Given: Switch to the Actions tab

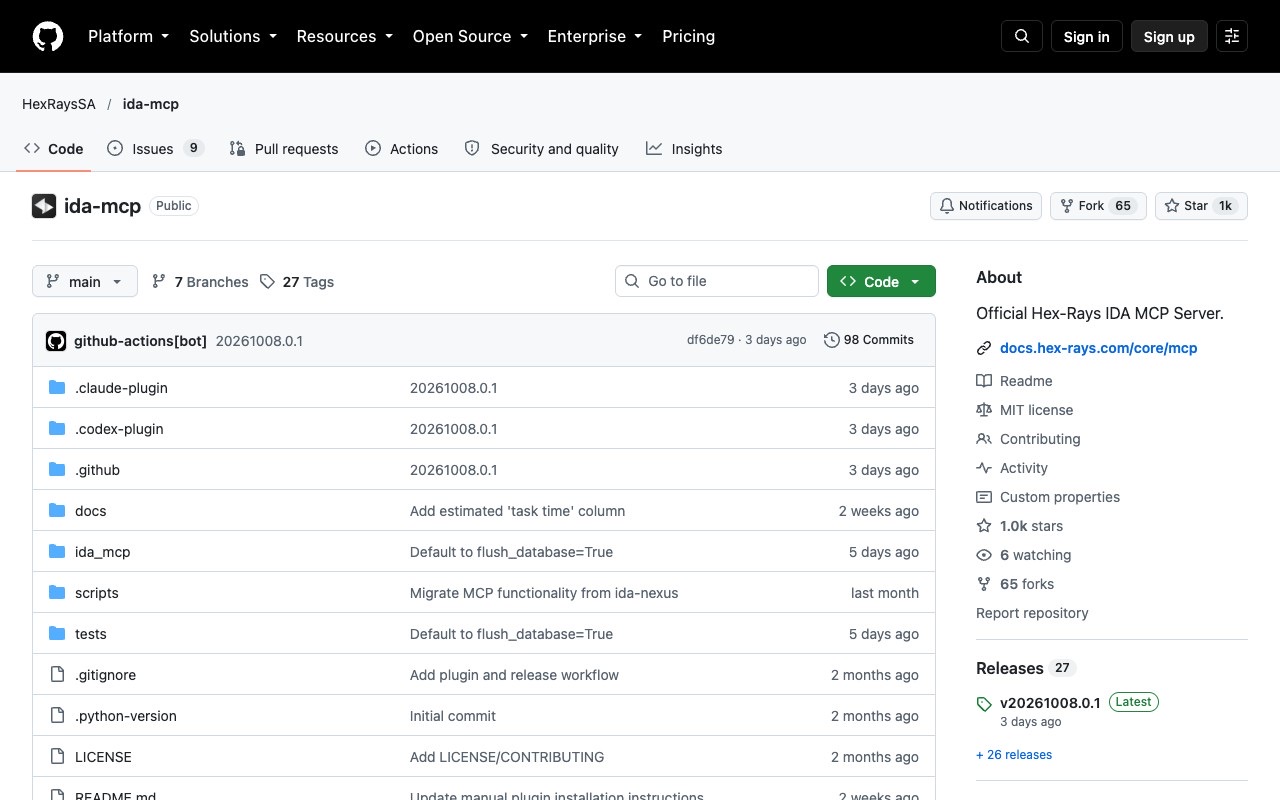Looking at the screenshot, I should point(401,149).
